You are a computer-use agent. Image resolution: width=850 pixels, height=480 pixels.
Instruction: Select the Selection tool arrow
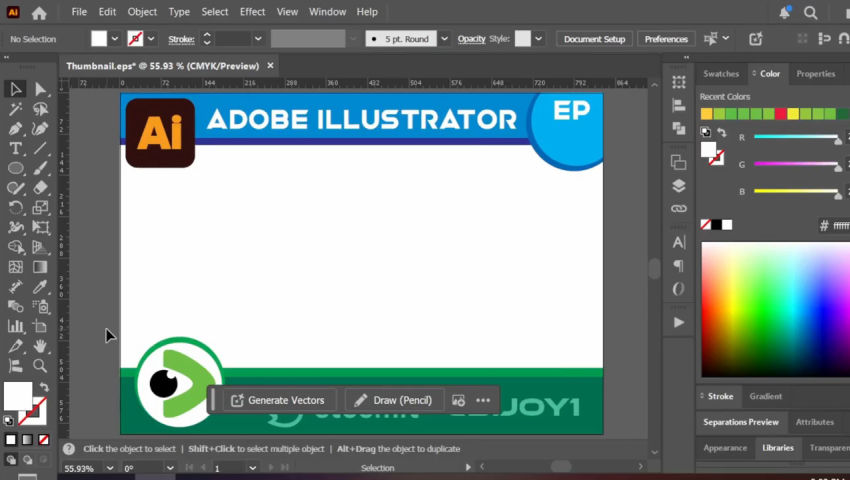(16, 89)
